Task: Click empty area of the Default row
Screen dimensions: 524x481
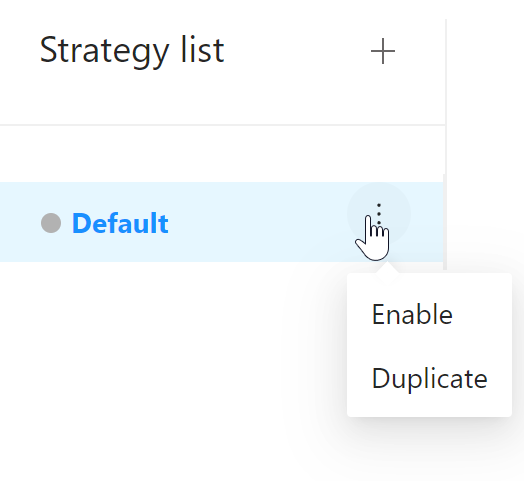Action: click(x=257, y=222)
